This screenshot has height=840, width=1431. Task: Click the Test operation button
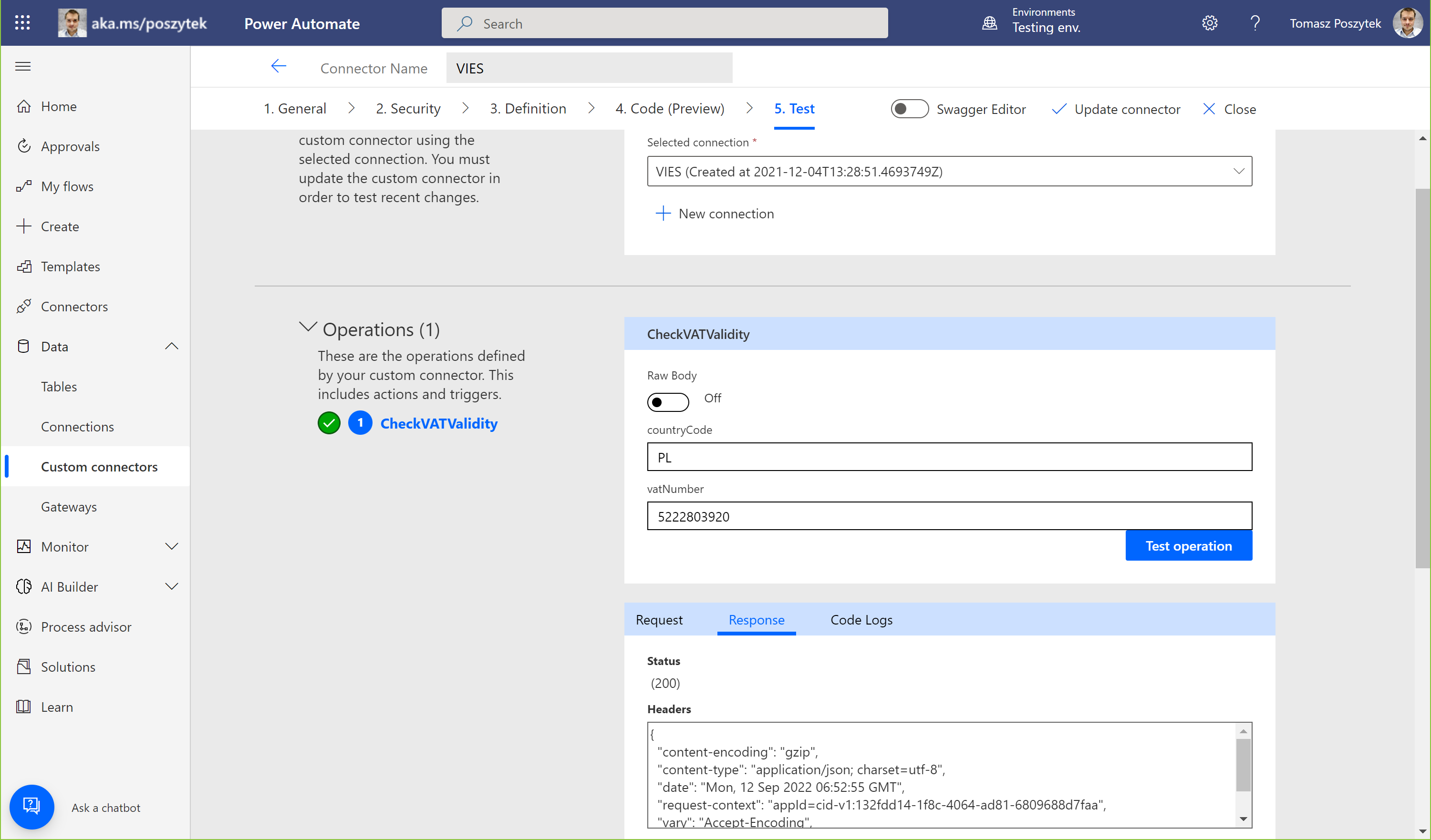point(1188,545)
